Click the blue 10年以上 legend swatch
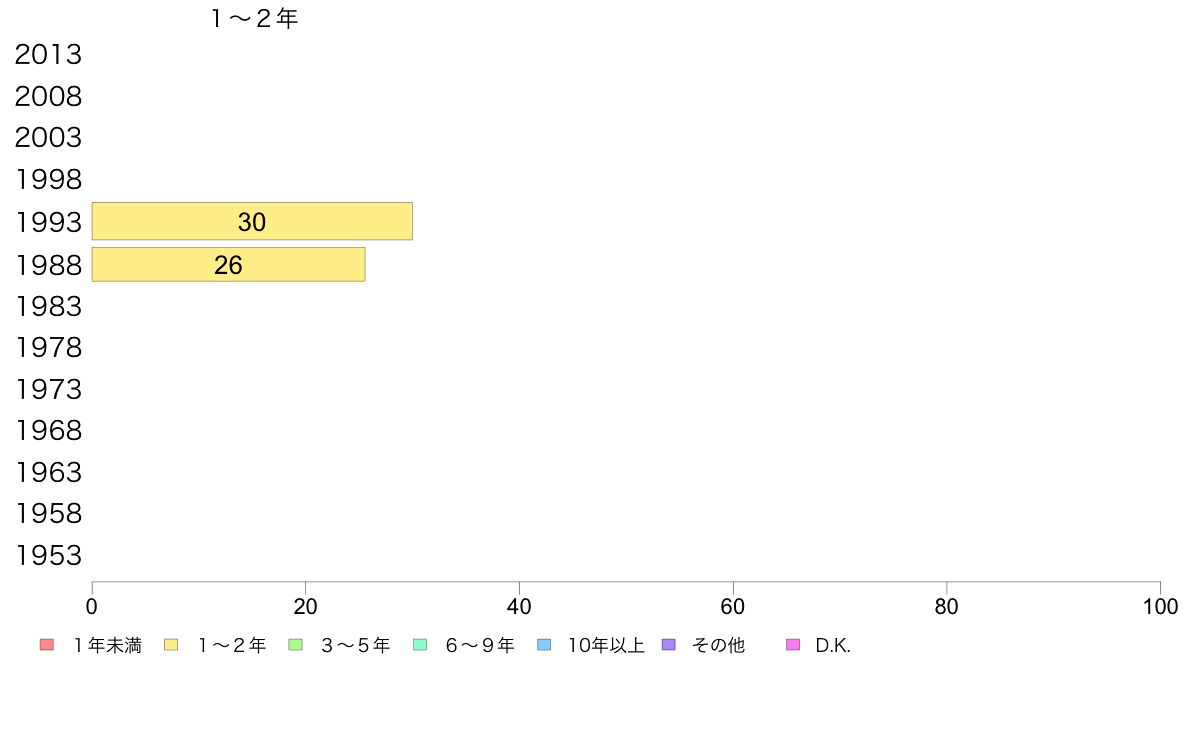The height and width of the screenshot is (736, 1188). tap(544, 645)
